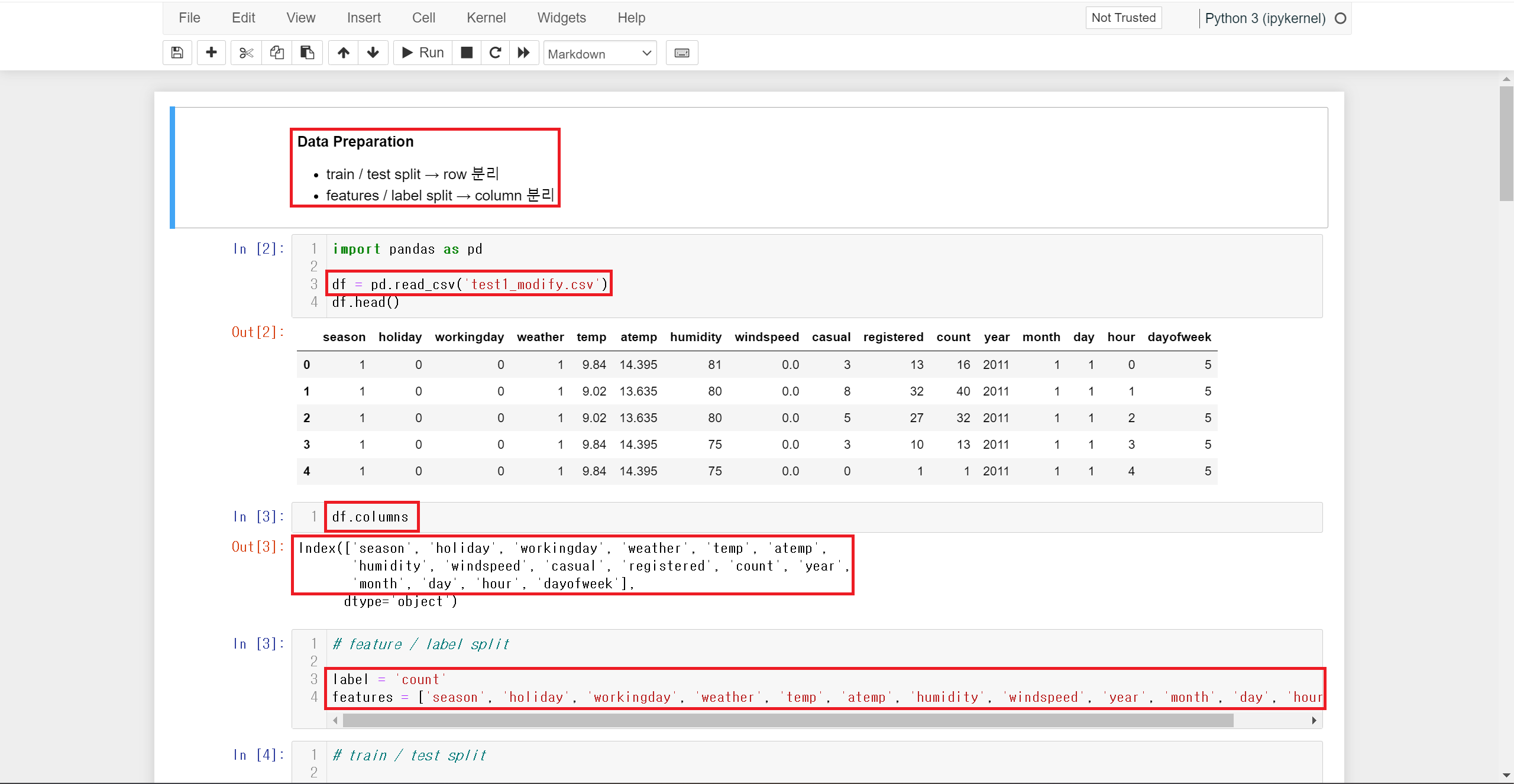Move the selected cell up
Screen dimensions: 1514x784
344,53
